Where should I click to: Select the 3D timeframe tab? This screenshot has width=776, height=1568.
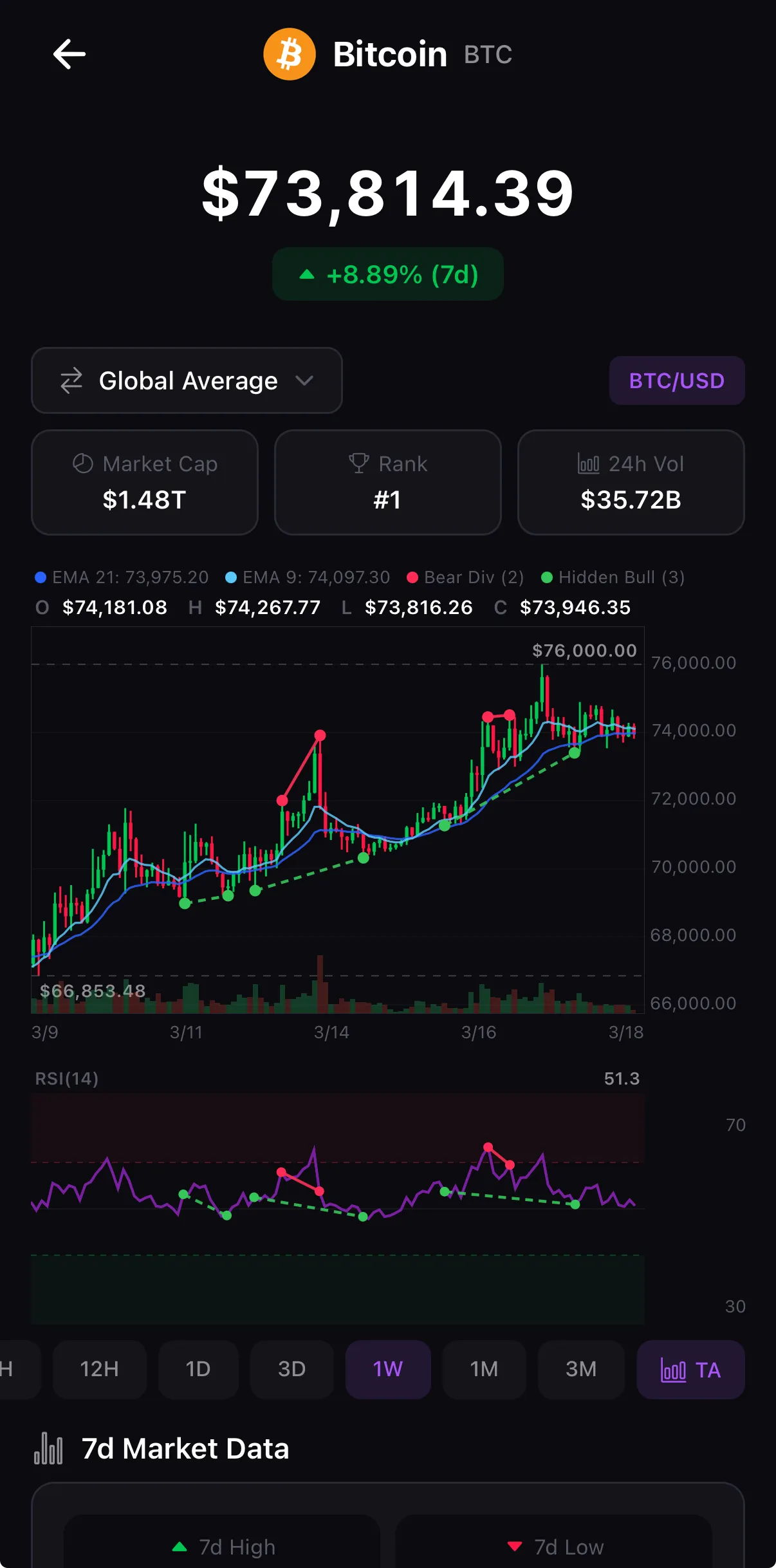click(x=291, y=1369)
